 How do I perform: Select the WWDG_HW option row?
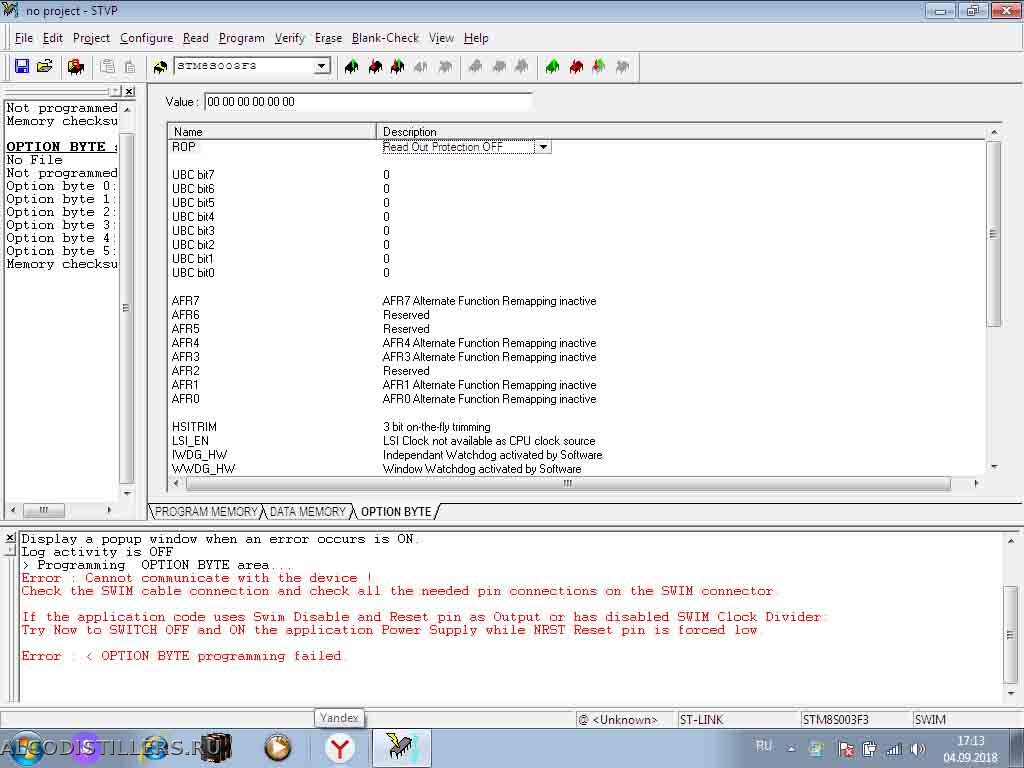(x=577, y=469)
